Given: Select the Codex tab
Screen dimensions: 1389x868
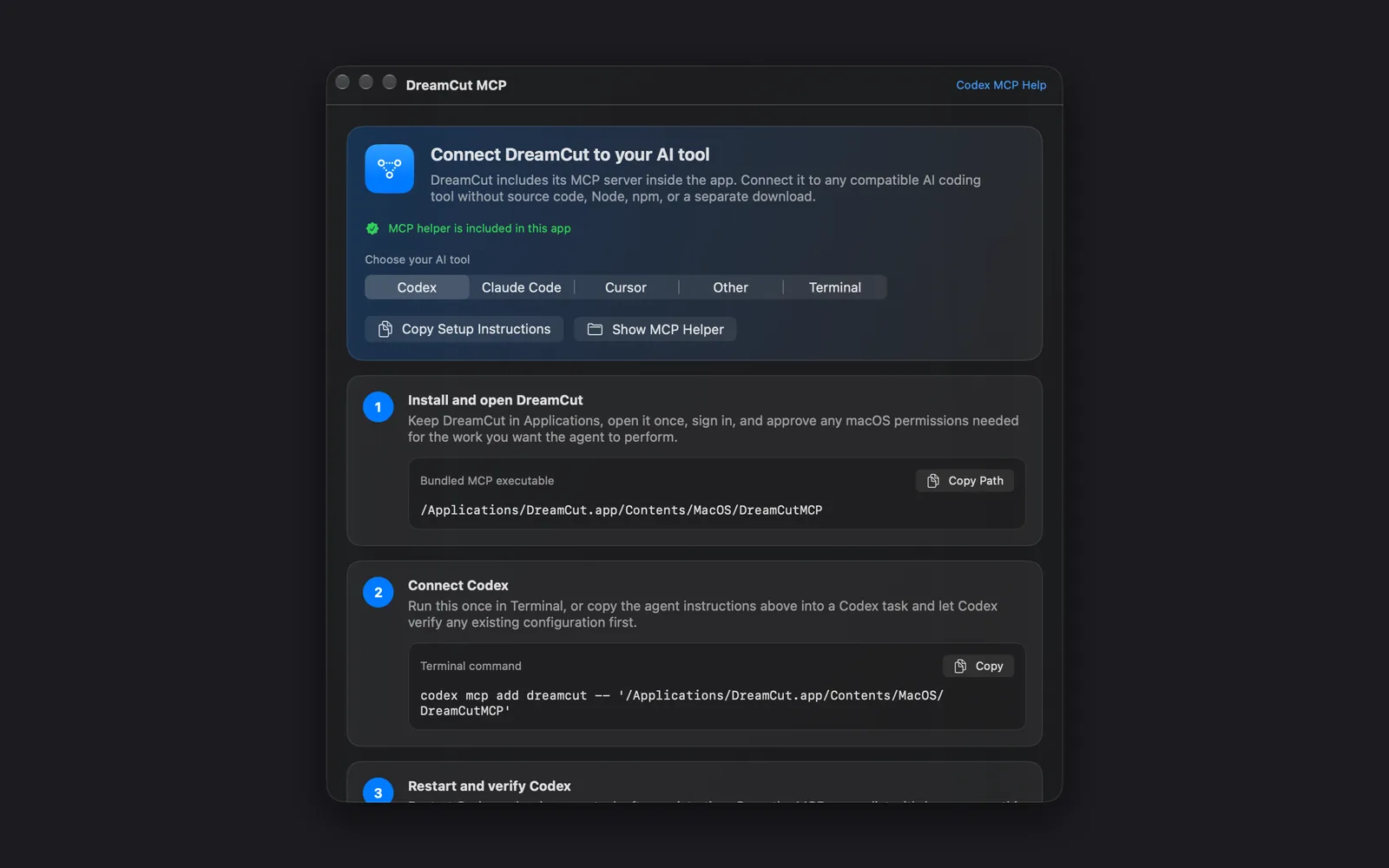Looking at the screenshot, I should 417,287.
